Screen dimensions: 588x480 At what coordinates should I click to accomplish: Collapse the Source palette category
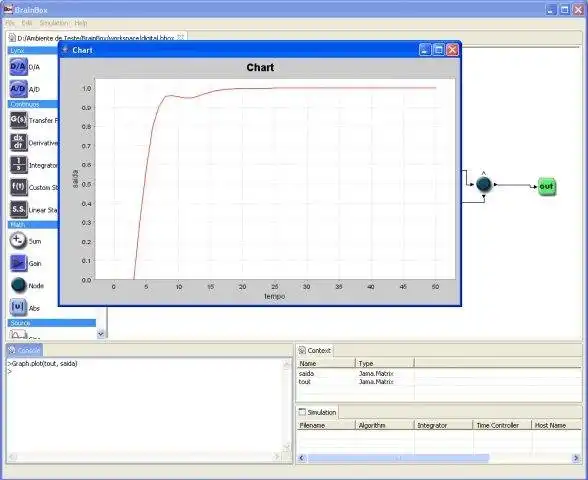(x=52, y=323)
